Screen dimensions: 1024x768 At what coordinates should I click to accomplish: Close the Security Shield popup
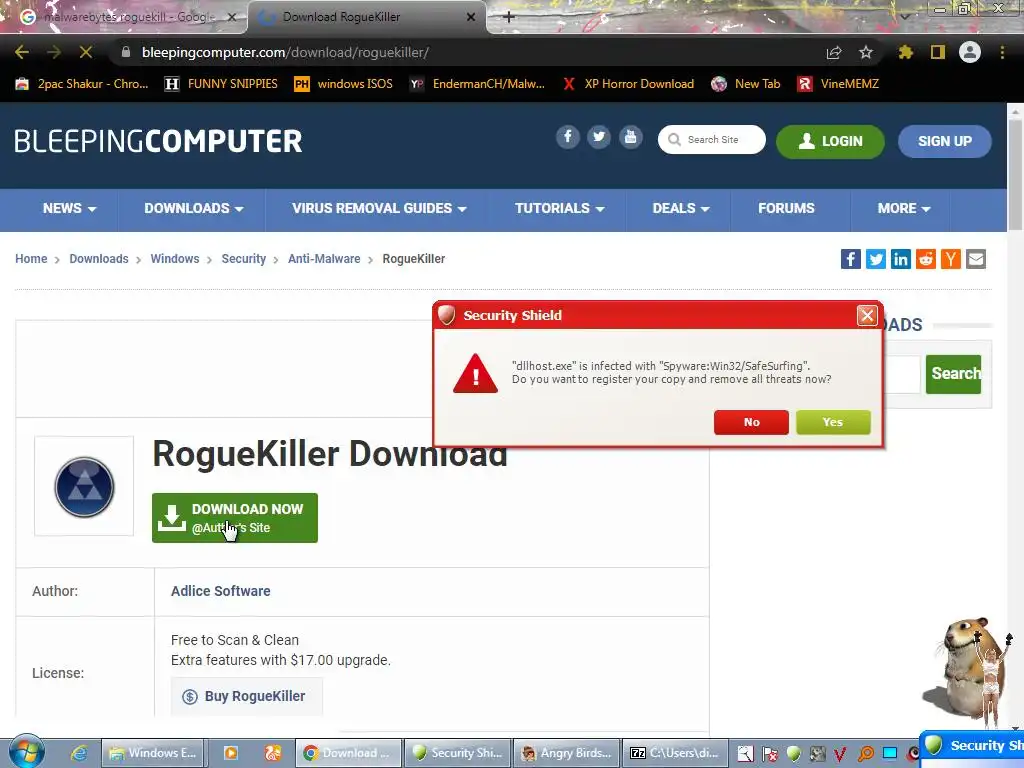click(x=867, y=316)
